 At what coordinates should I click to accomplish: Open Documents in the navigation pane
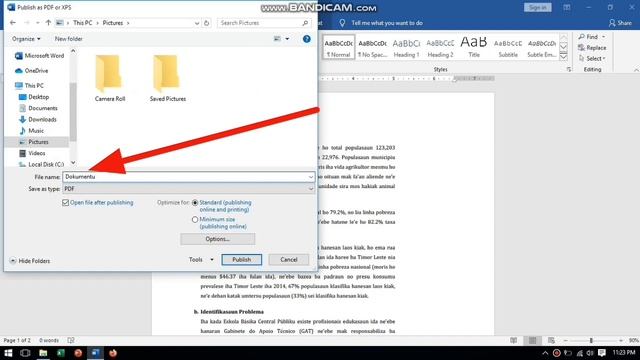(x=38, y=108)
